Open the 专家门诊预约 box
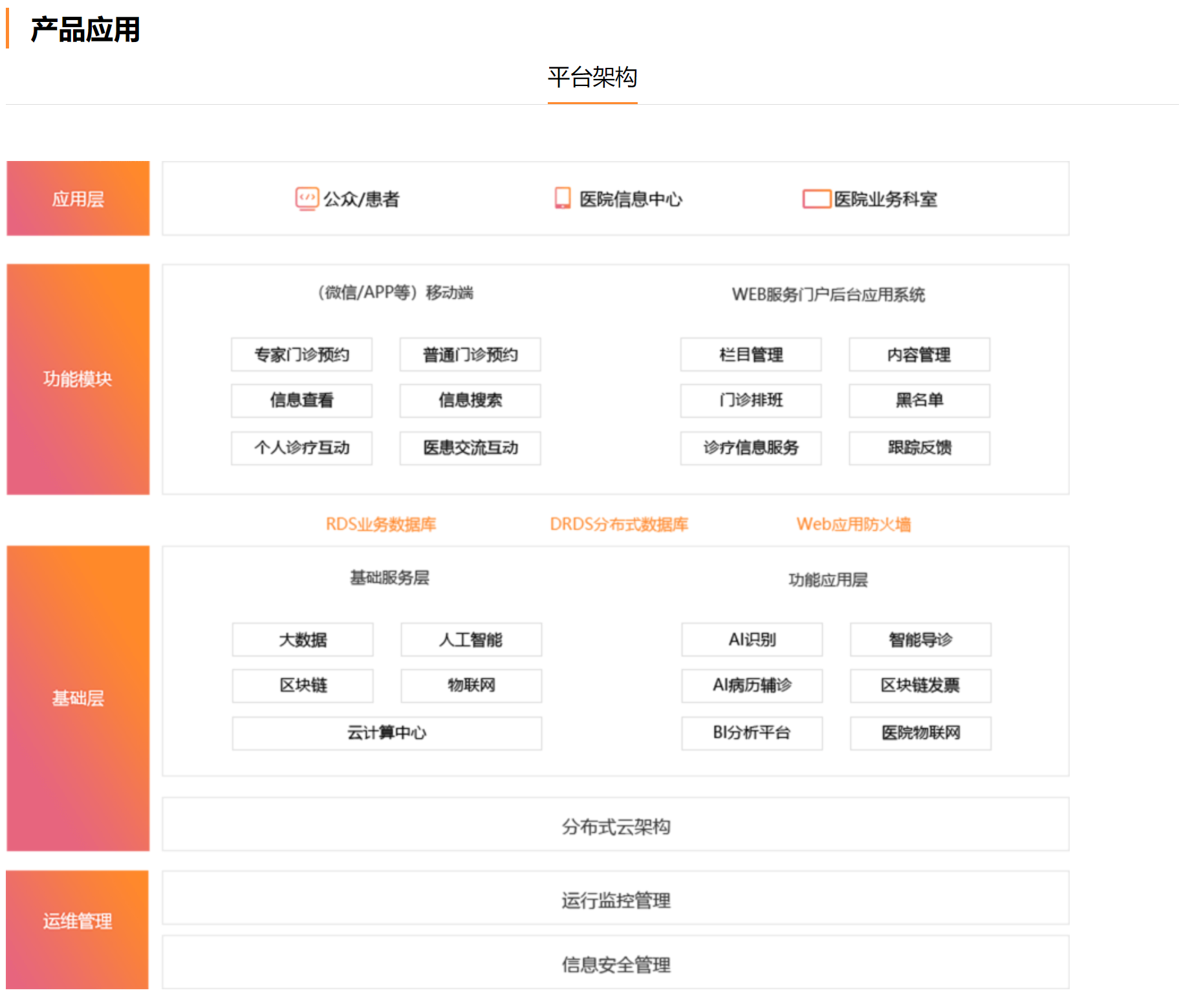The width and height of the screenshot is (1190, 1008). click(301, 355)
